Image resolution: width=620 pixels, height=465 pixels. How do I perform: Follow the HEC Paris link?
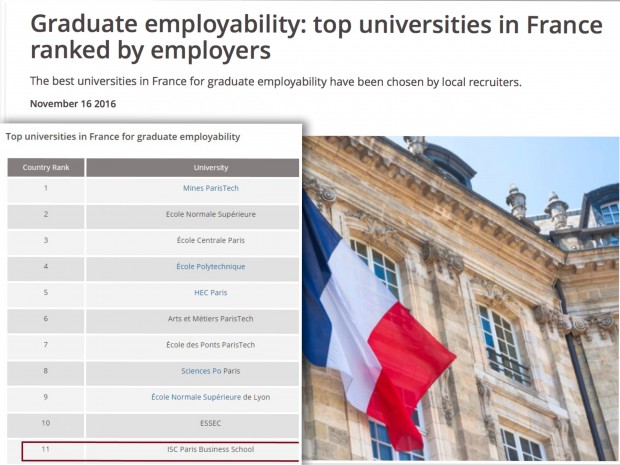click(x=210, y=292)
